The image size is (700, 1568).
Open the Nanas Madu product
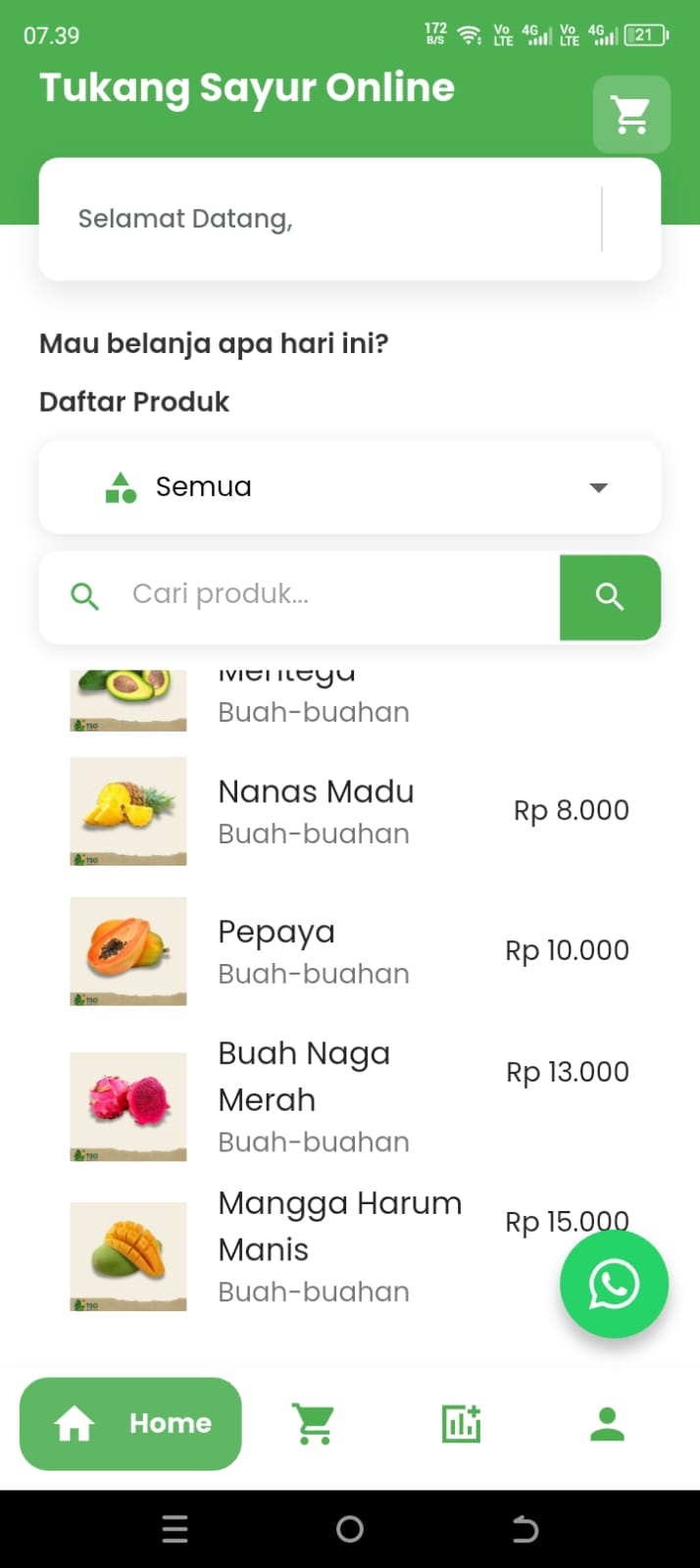coord(316,792)
